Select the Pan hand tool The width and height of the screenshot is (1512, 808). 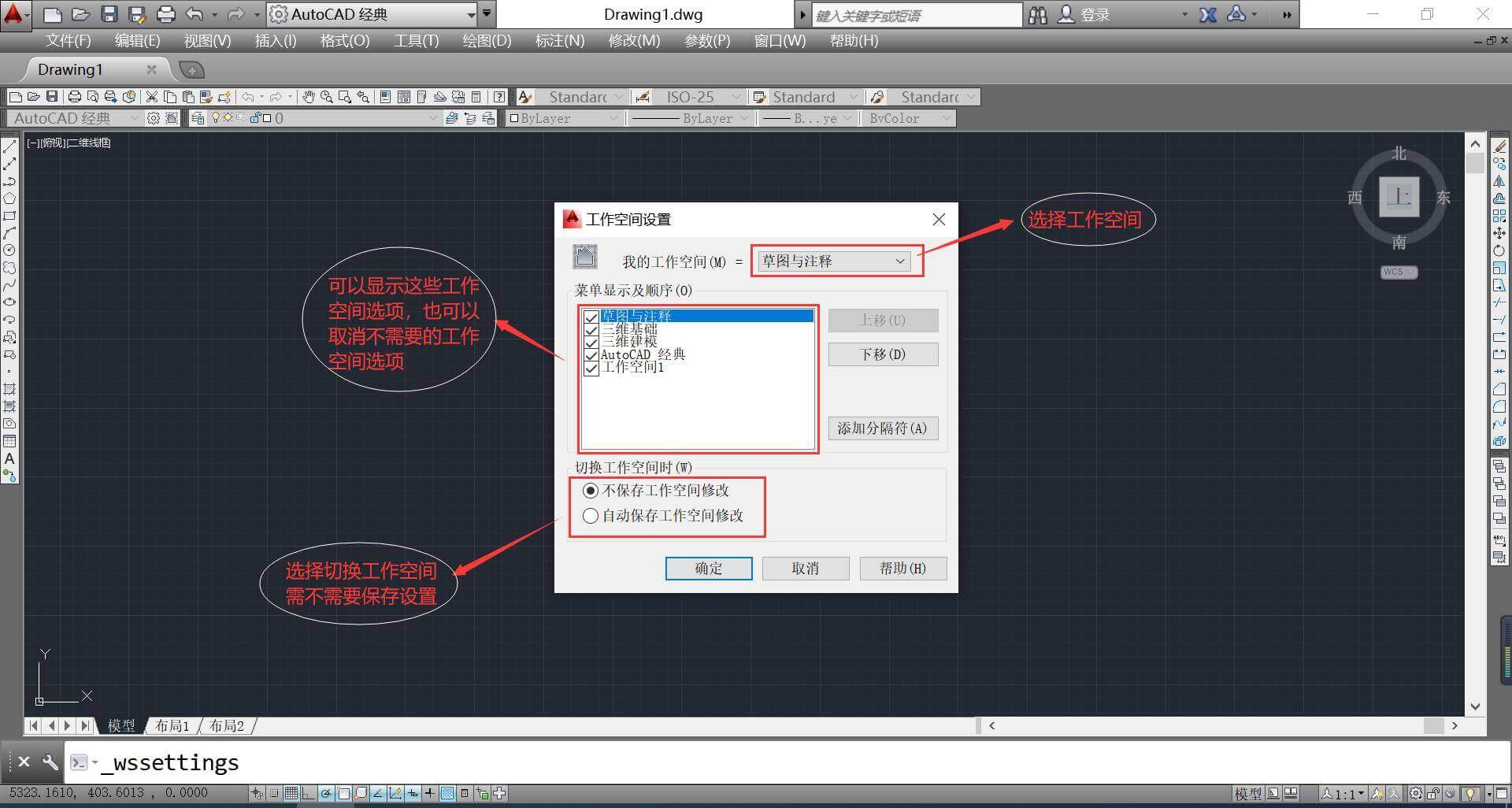(x=308, y=97)
